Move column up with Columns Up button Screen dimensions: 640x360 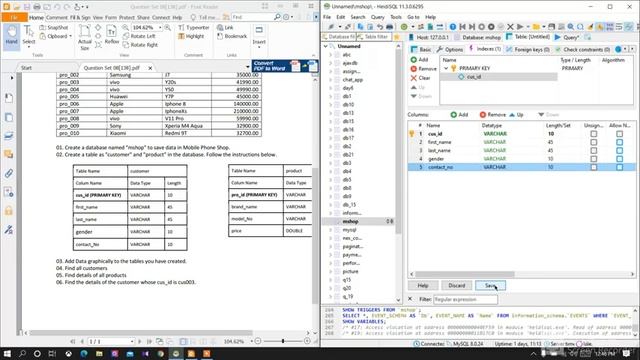516,115
